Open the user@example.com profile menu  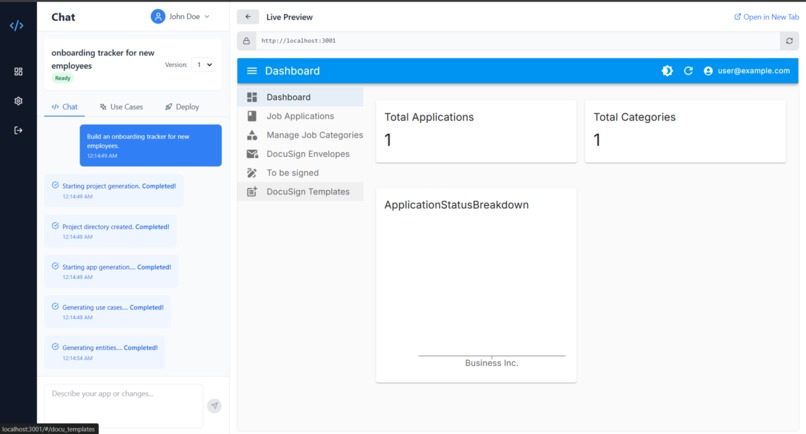(746, 71)
